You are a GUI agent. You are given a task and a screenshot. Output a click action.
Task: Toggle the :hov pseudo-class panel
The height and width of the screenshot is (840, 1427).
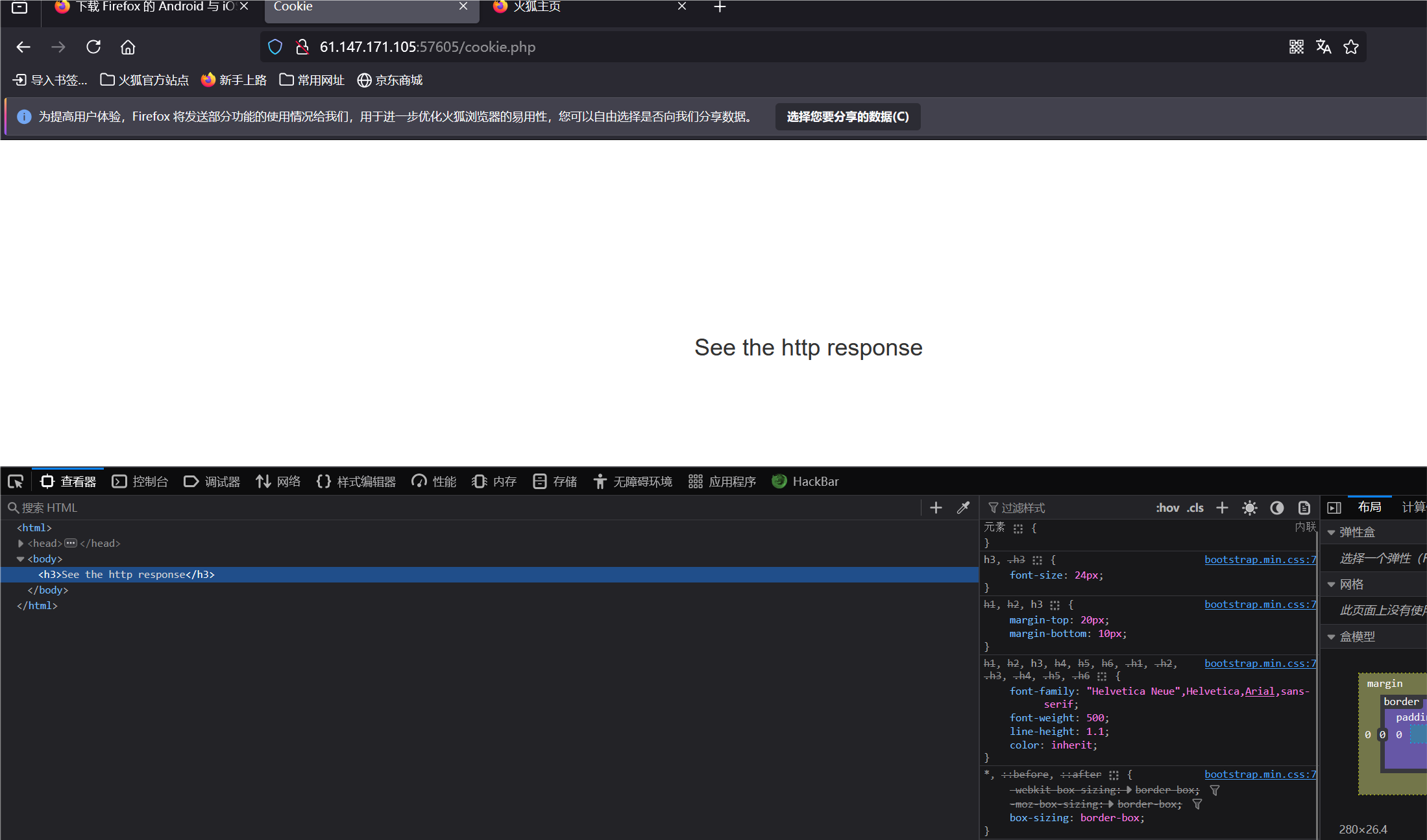point(1167,507)
